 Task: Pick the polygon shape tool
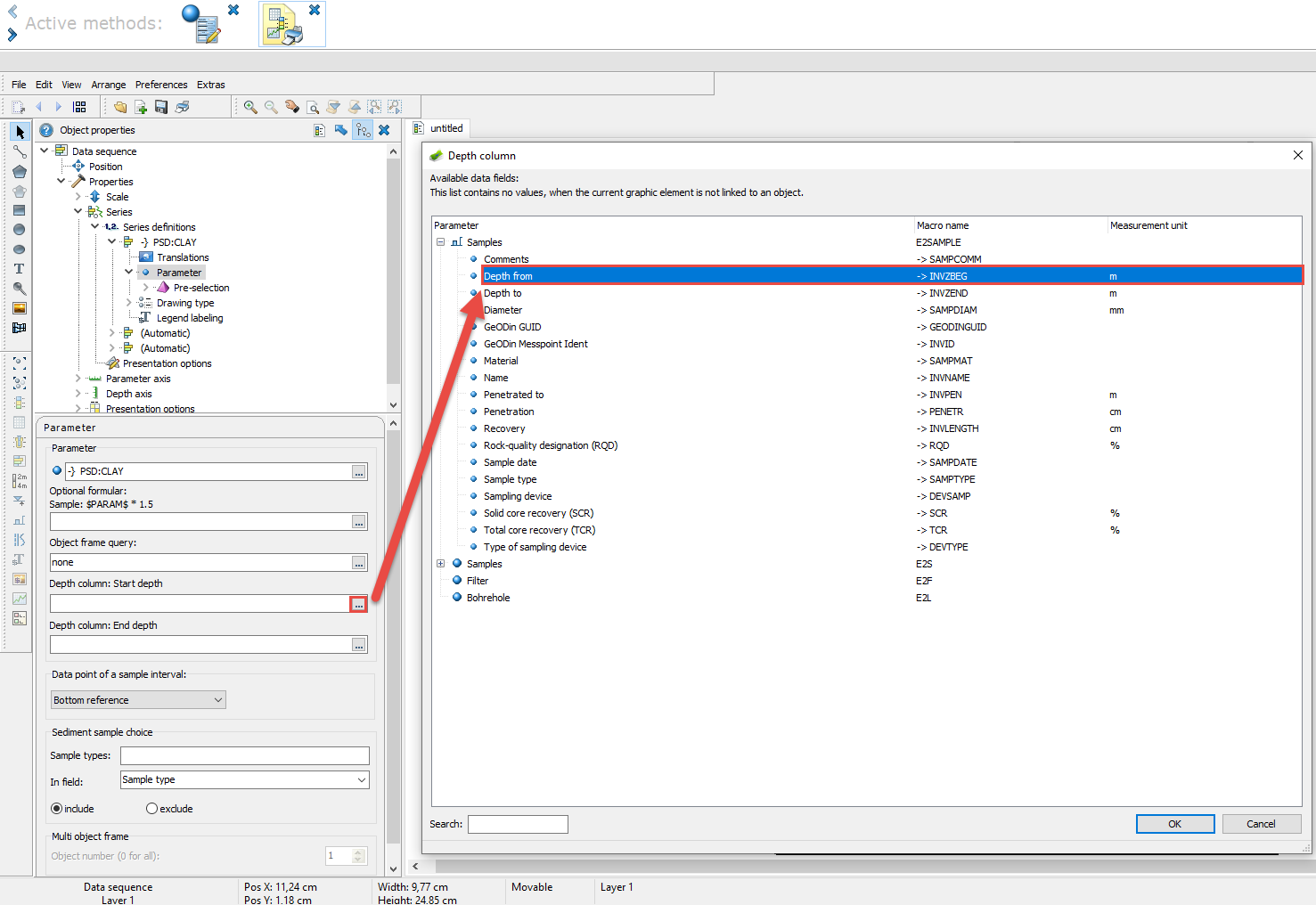pos(20,171)
